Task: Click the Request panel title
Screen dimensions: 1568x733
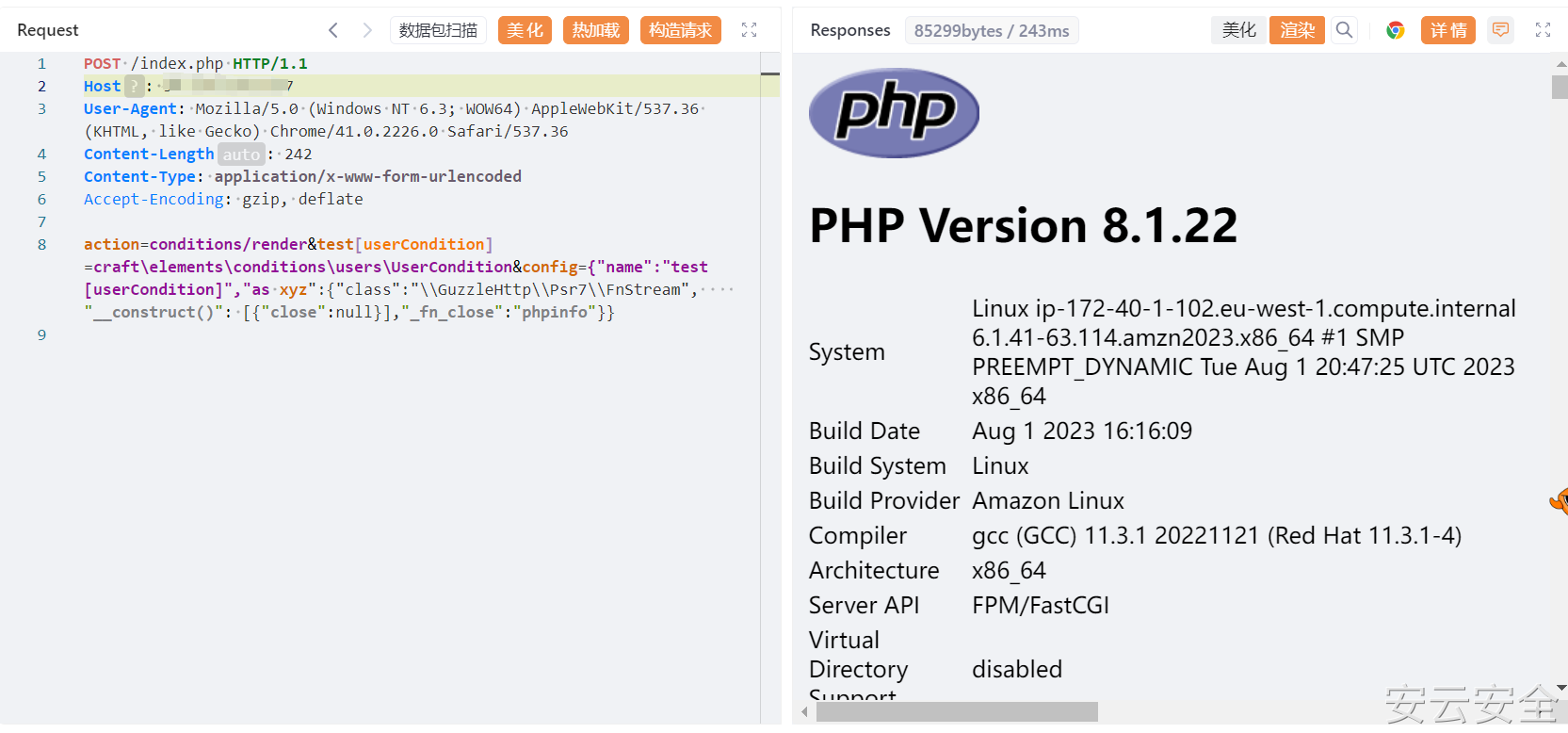Action: pyautogui.click(x=48, y=30)
